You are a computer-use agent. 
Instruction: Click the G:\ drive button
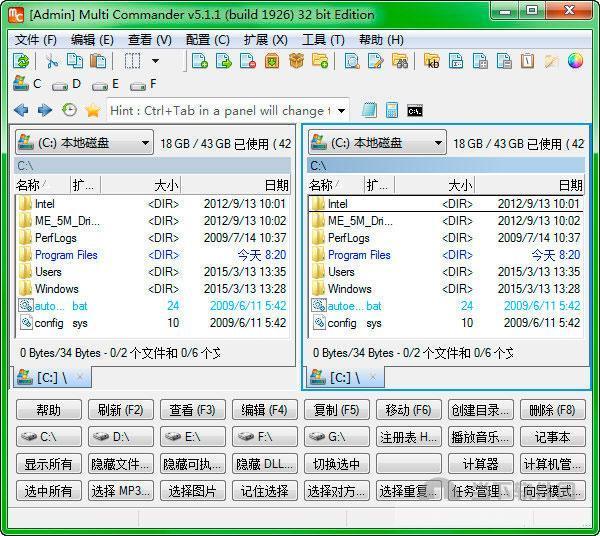point(336,437)
